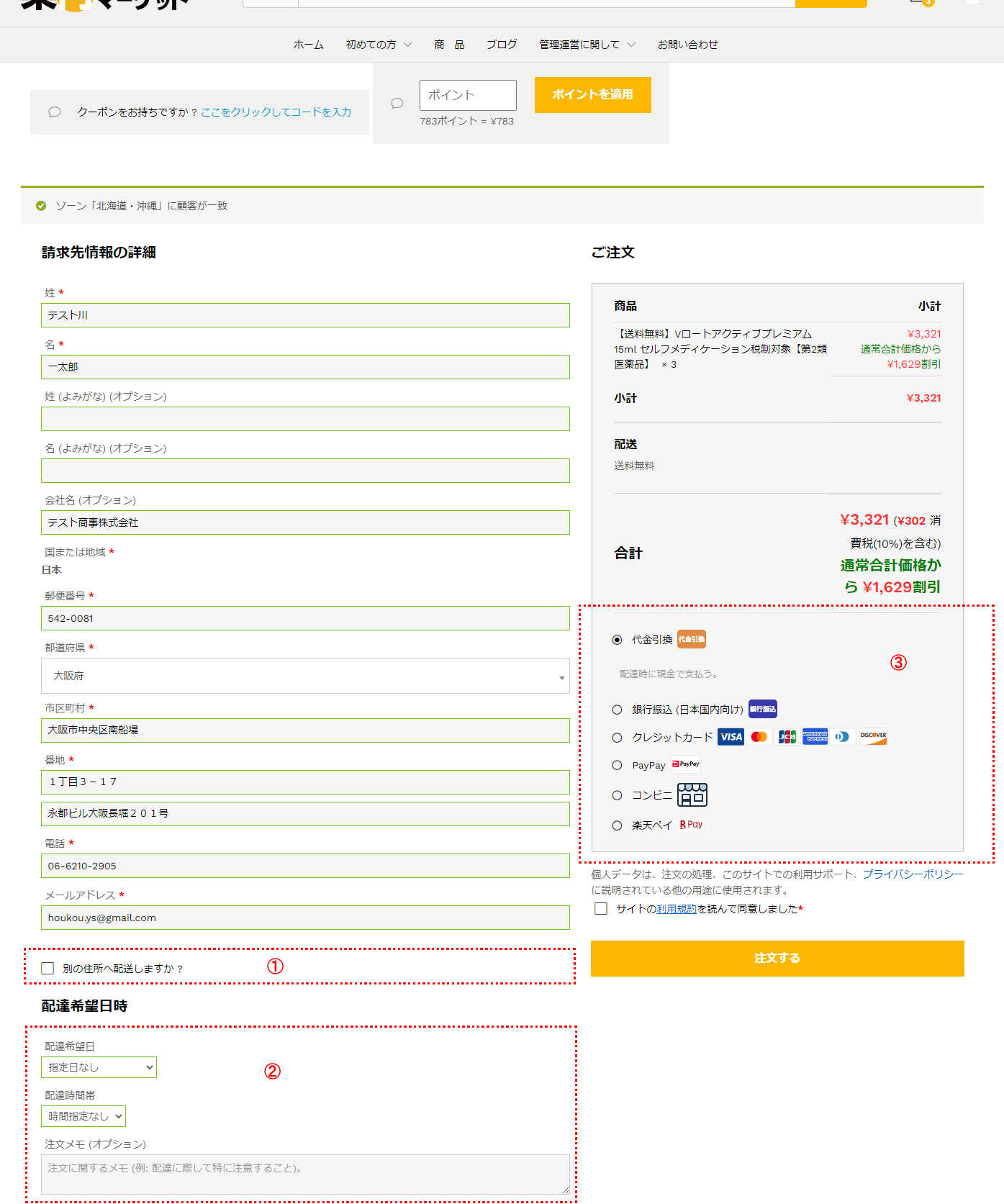Screen dimensions: 1004x1204
Task: Click the PayPay logo icon
Action: (685, 764)
